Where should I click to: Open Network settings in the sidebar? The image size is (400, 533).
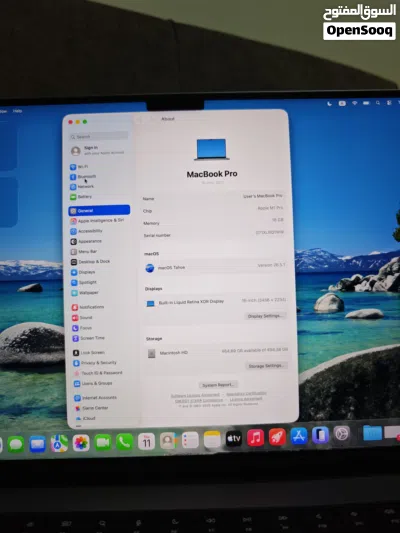82,187
